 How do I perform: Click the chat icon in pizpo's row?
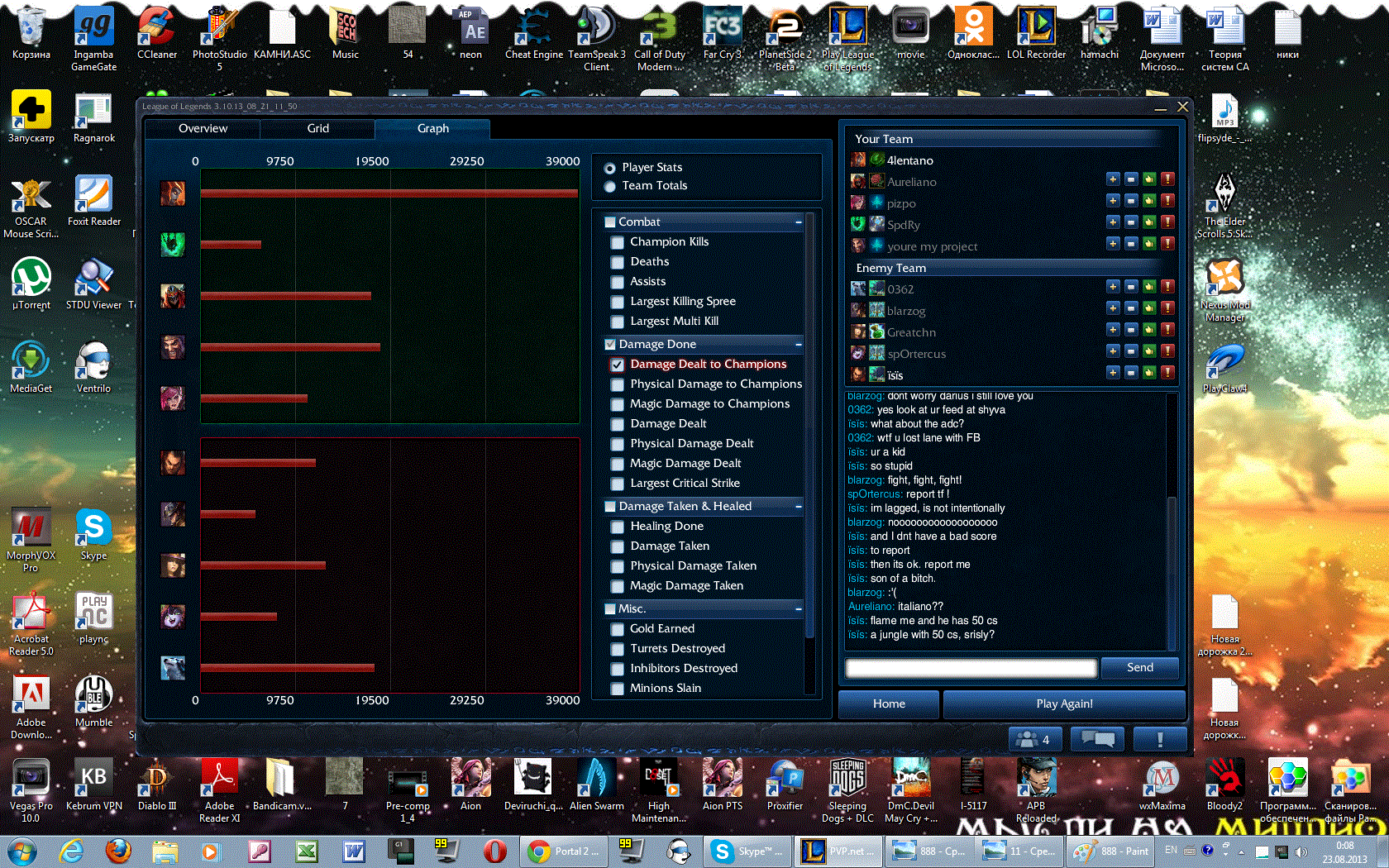pos(1131,200)
